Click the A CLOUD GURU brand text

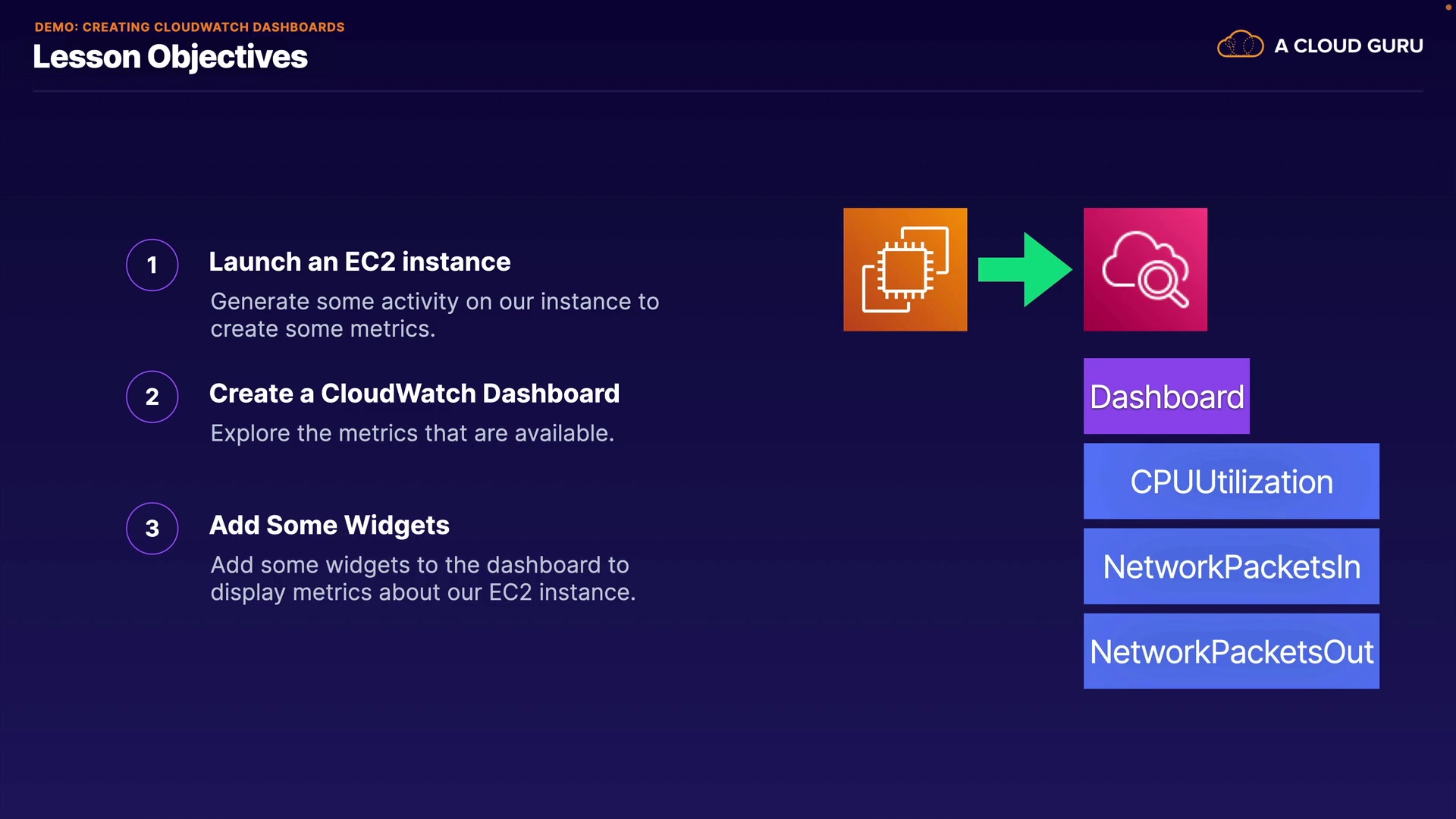(x=1348, y=45)
